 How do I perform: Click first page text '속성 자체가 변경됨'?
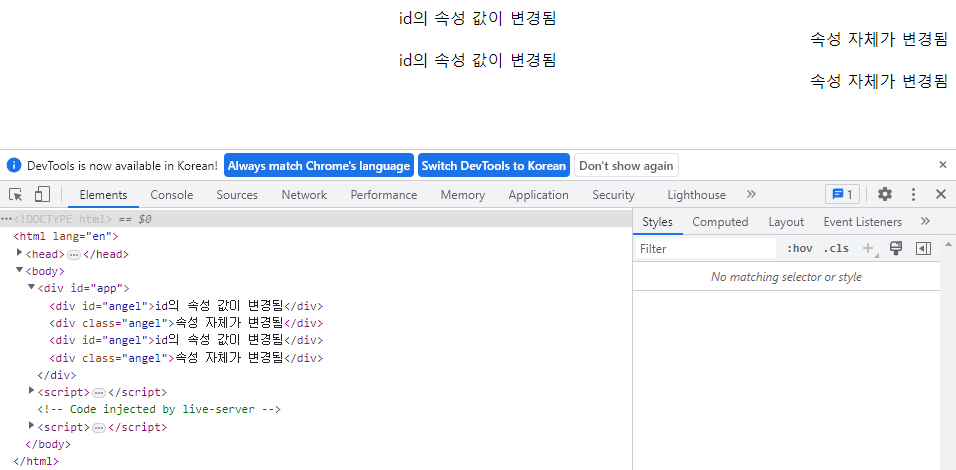879,39
